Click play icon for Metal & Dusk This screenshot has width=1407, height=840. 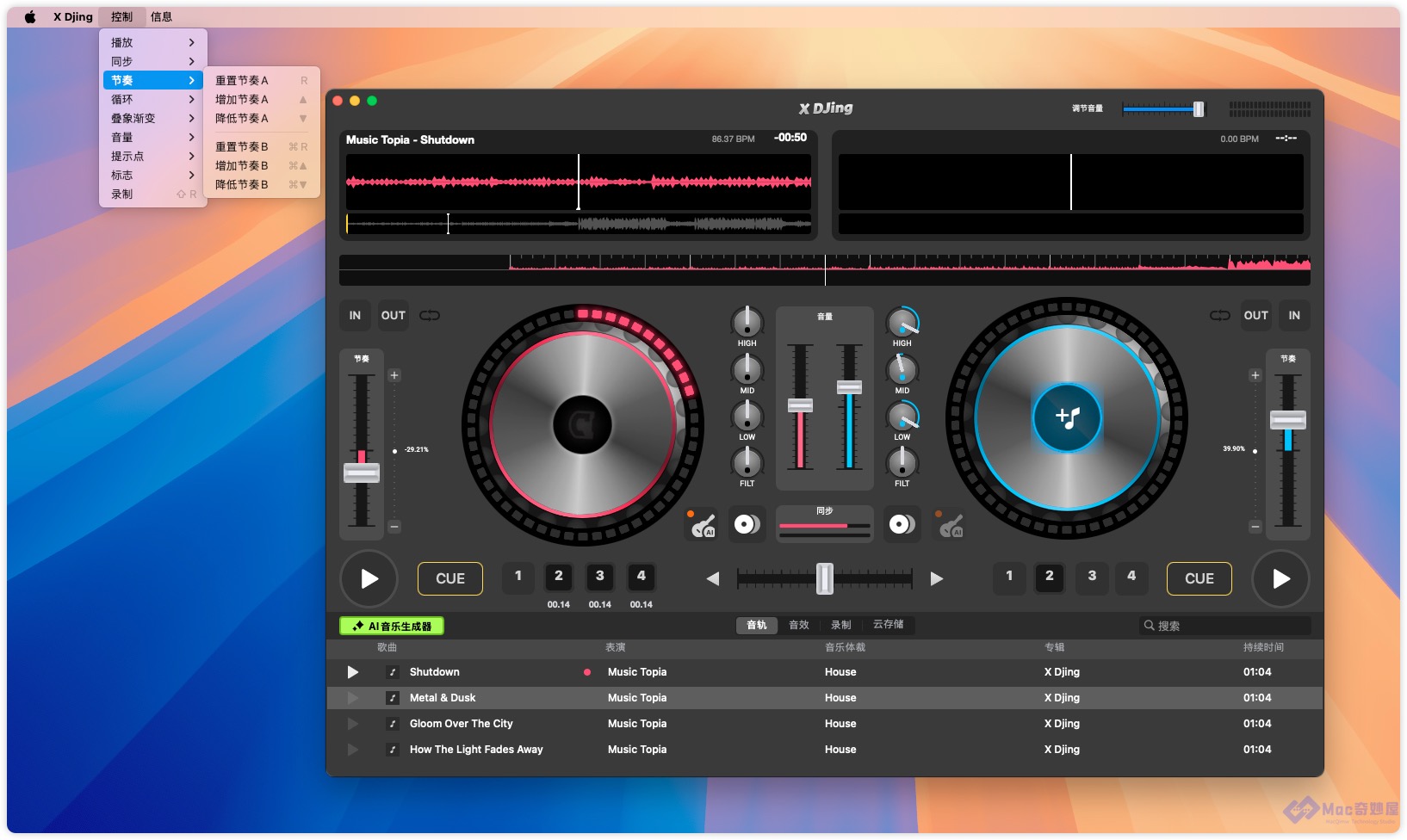[353, 698]
